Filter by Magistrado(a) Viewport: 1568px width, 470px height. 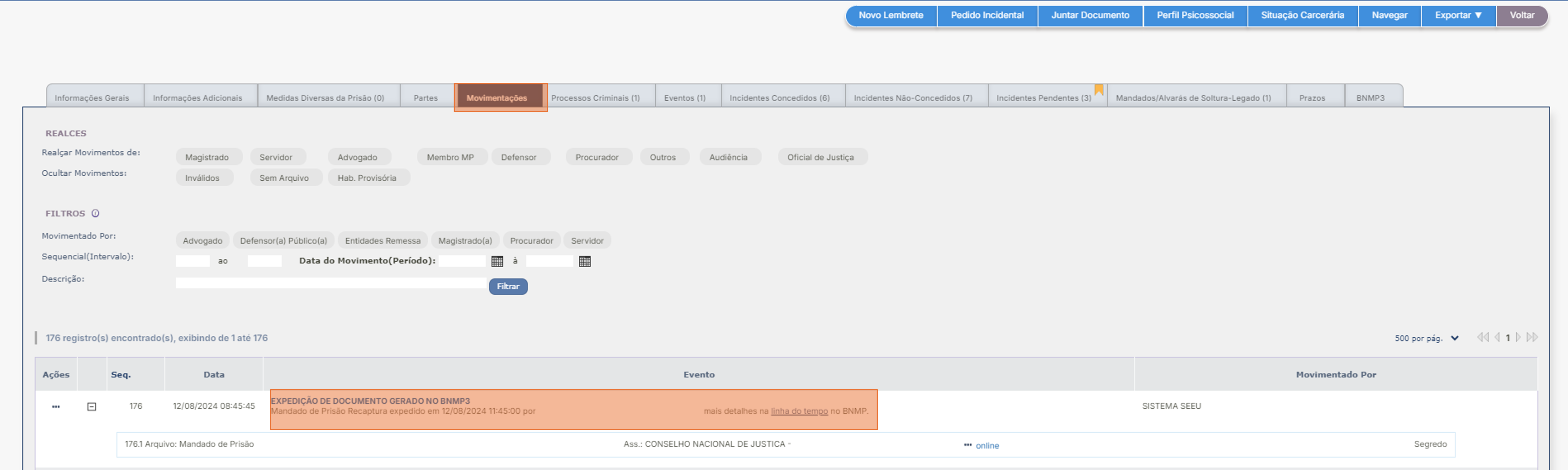466,241
